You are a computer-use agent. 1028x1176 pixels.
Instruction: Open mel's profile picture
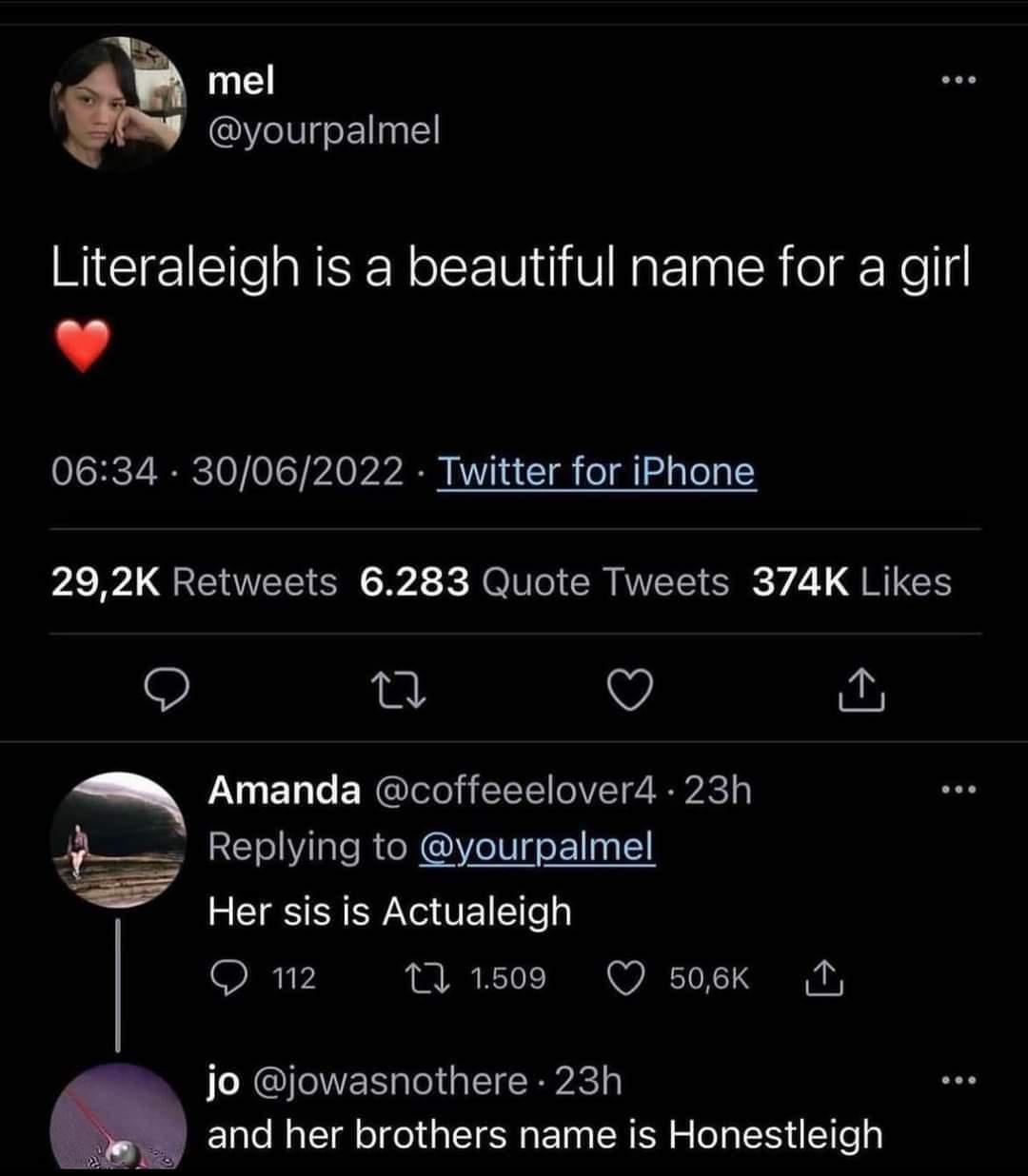pos(118,104)
